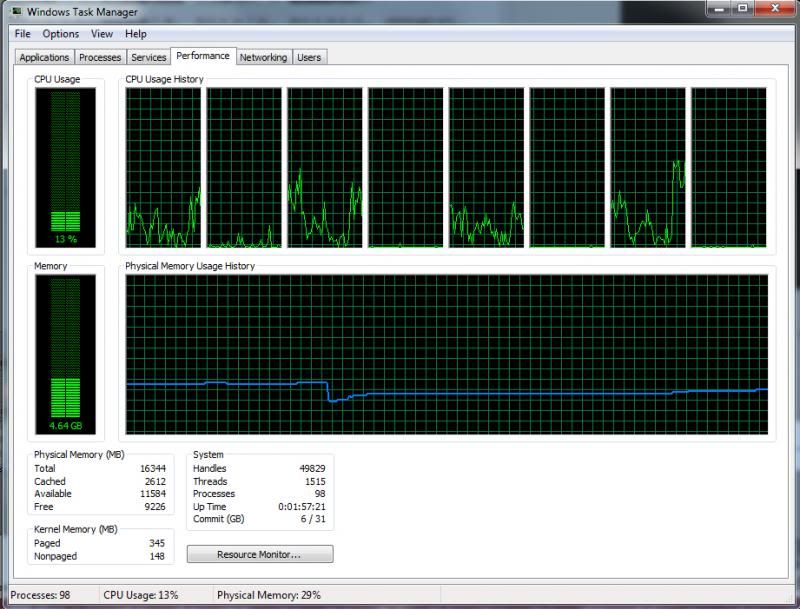The image size is (800, 609).
Task: Click the fifth CPU usage history graph
Action: click(x=486, y=168)
